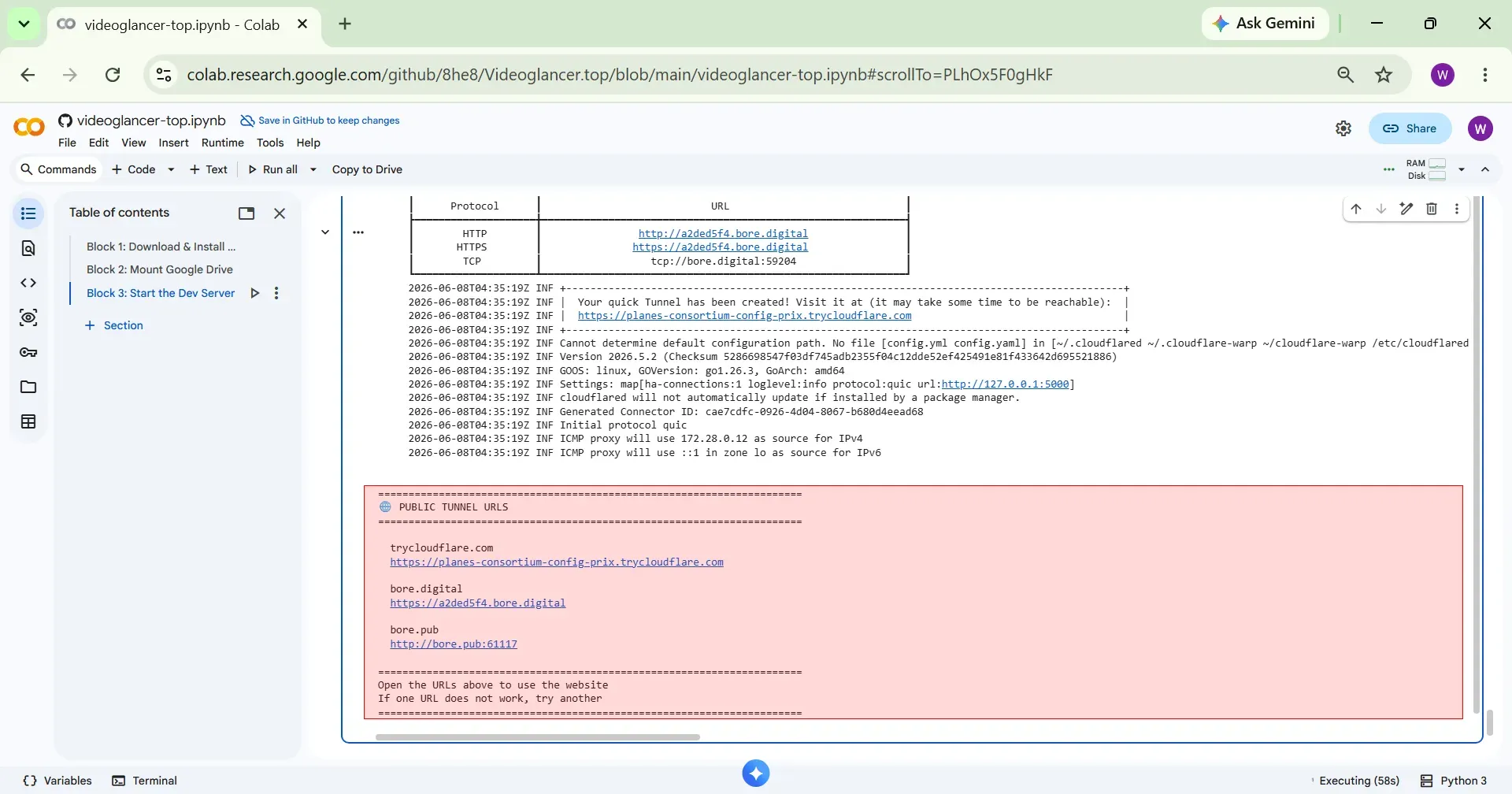Open Colab settings gear icon

pyautogui.click(x=1343, y=128)
